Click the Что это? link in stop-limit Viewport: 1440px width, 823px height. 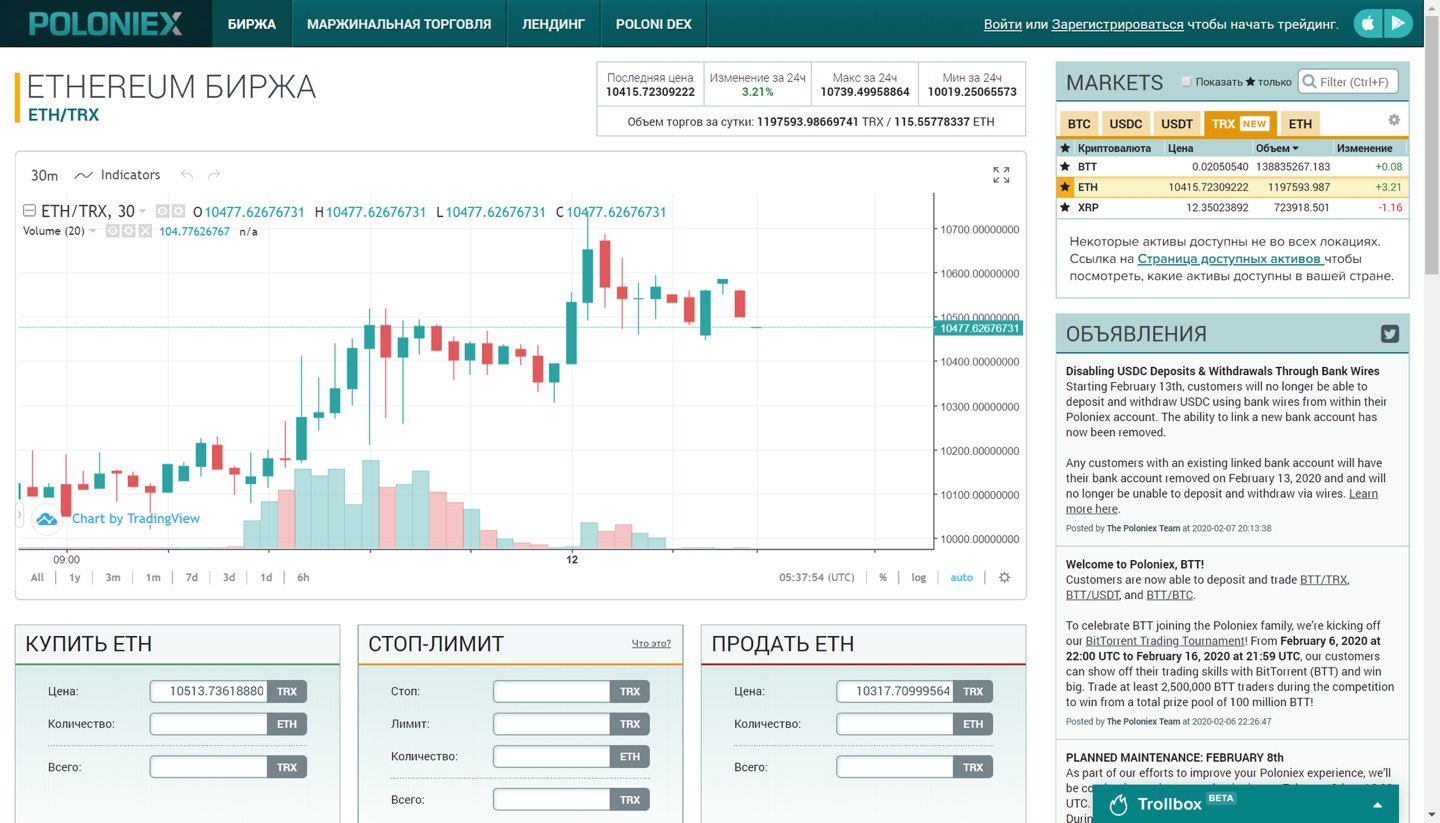651,644
